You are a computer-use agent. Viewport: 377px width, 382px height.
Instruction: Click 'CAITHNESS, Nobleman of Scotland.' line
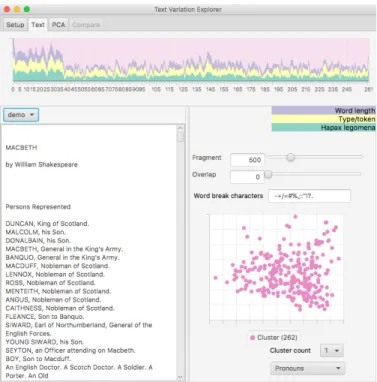[60, 308]
